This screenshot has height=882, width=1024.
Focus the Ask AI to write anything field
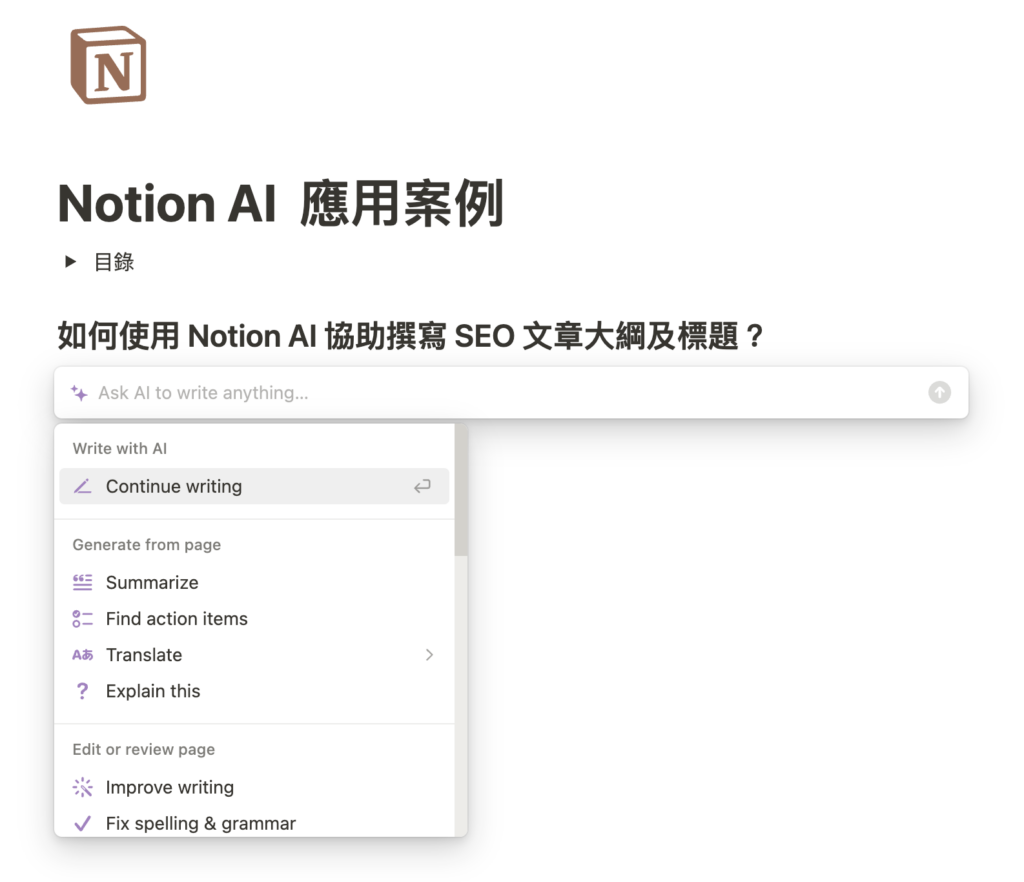(511, 392)
